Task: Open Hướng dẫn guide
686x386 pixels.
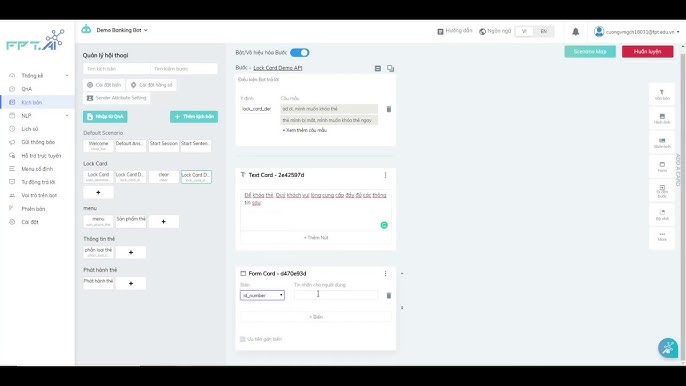Action: click(x=455, y=31)
